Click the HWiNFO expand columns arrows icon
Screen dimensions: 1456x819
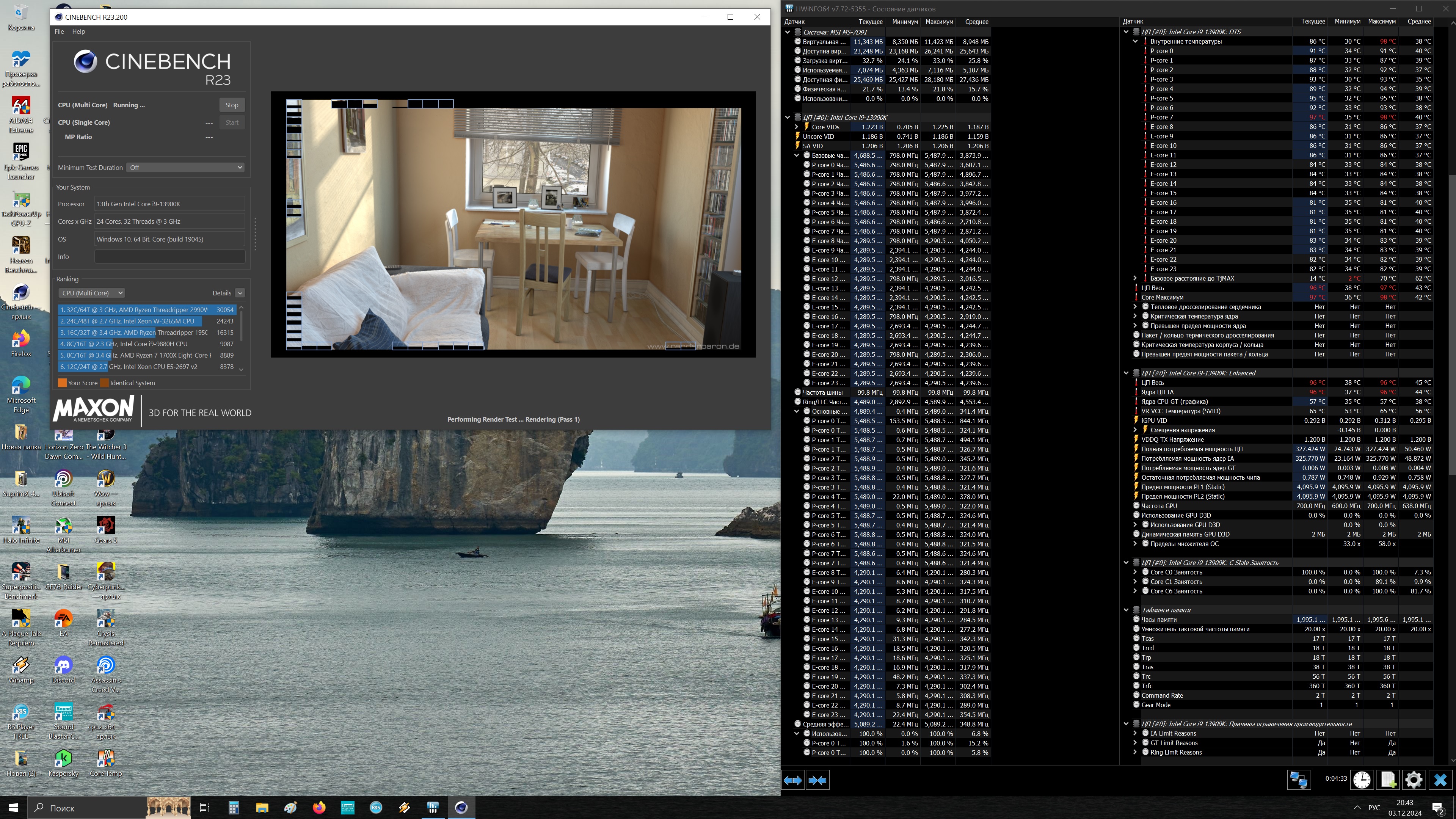(792, 780)
